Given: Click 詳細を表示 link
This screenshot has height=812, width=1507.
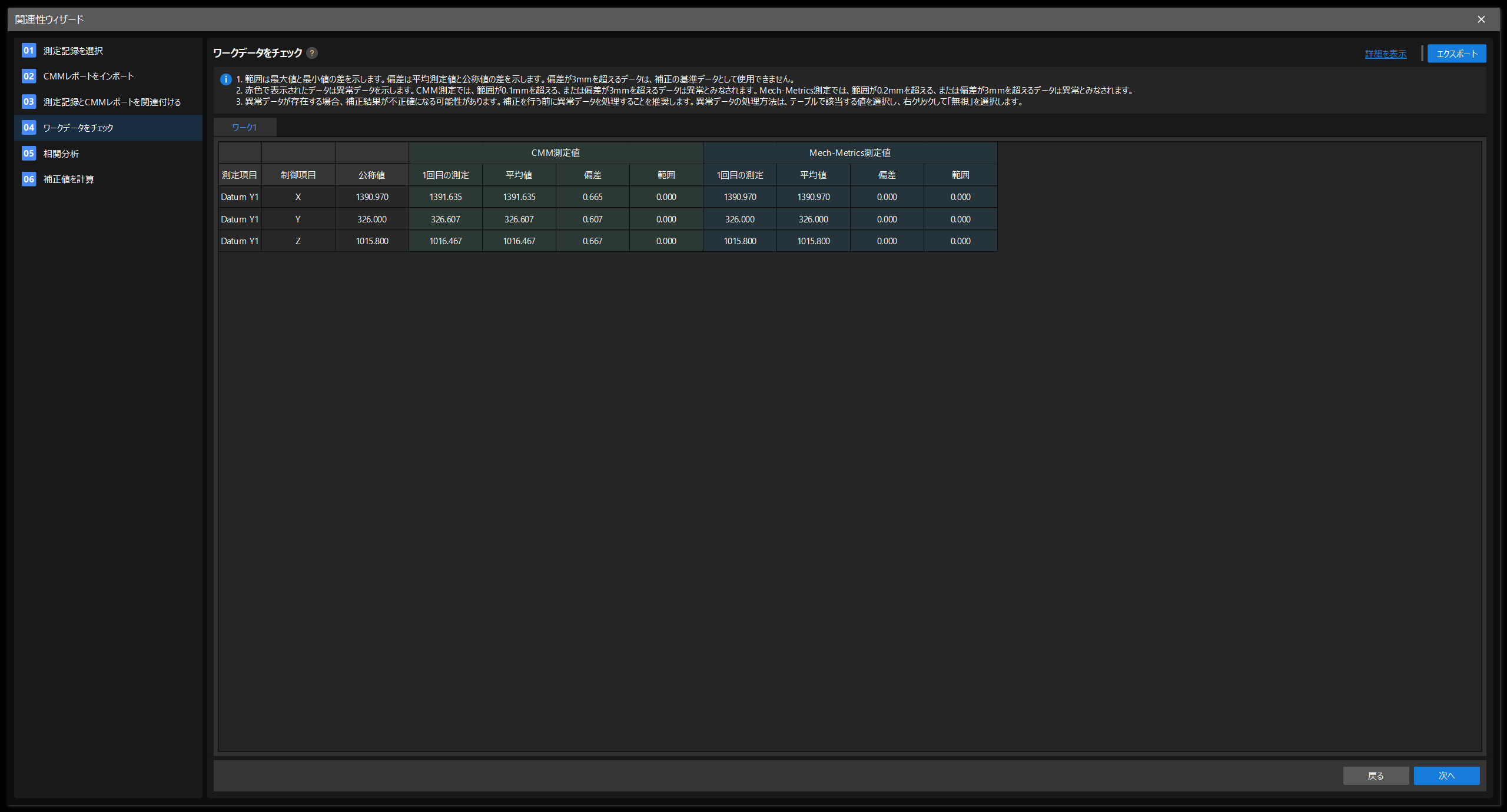Looking at the screenshot, I should (x=1386, y=54).
